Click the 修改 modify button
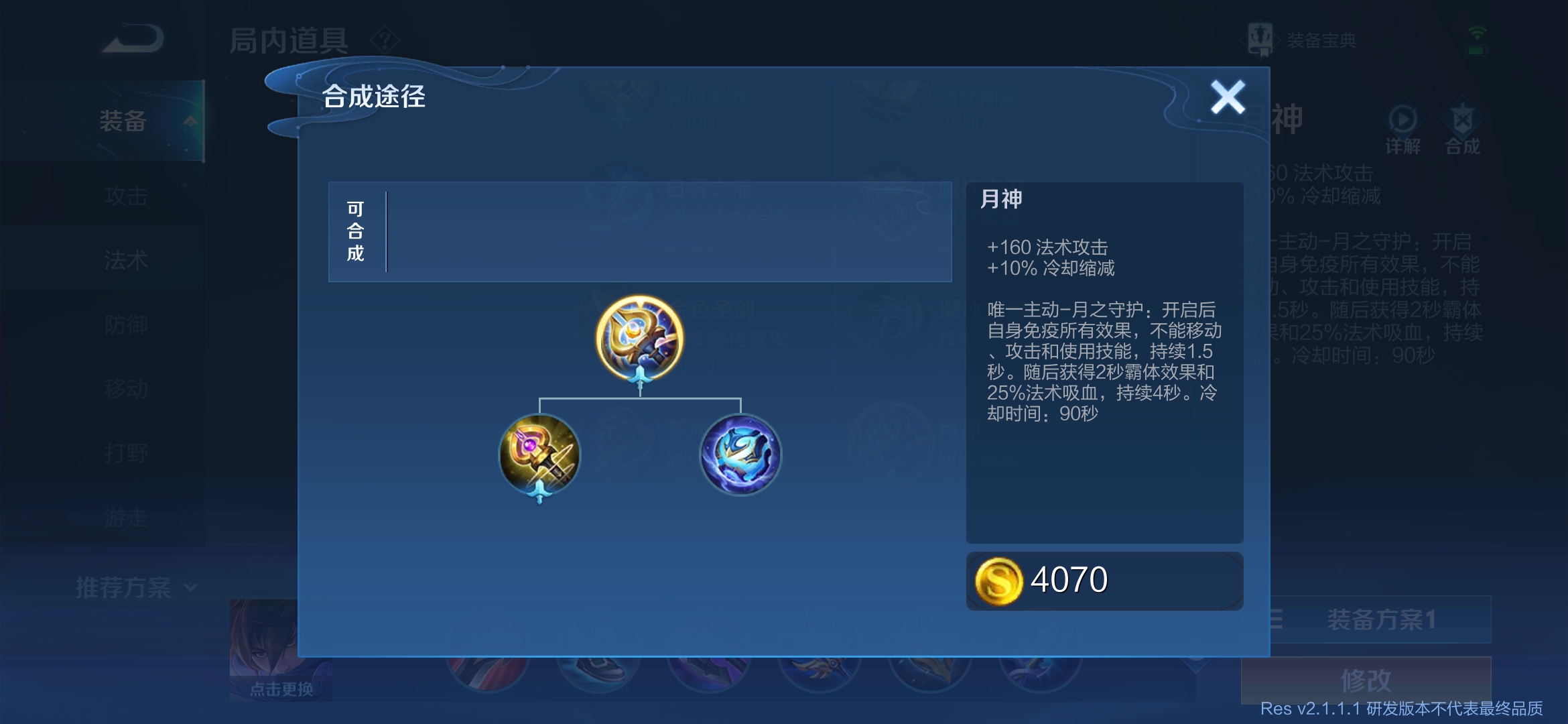This screenshot has width=1568, height=724. point(1366,680)
